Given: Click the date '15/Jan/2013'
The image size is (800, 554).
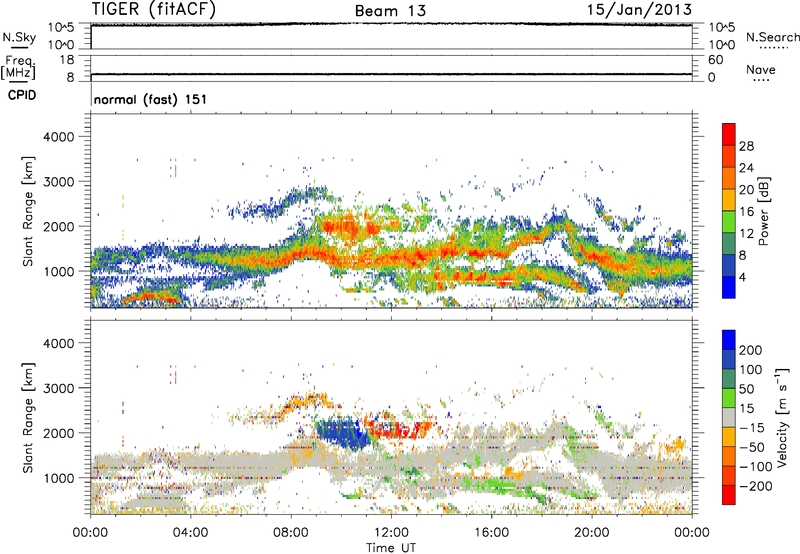Looking at the screenshot, I should pyautogui.click(x=639, y=9).
